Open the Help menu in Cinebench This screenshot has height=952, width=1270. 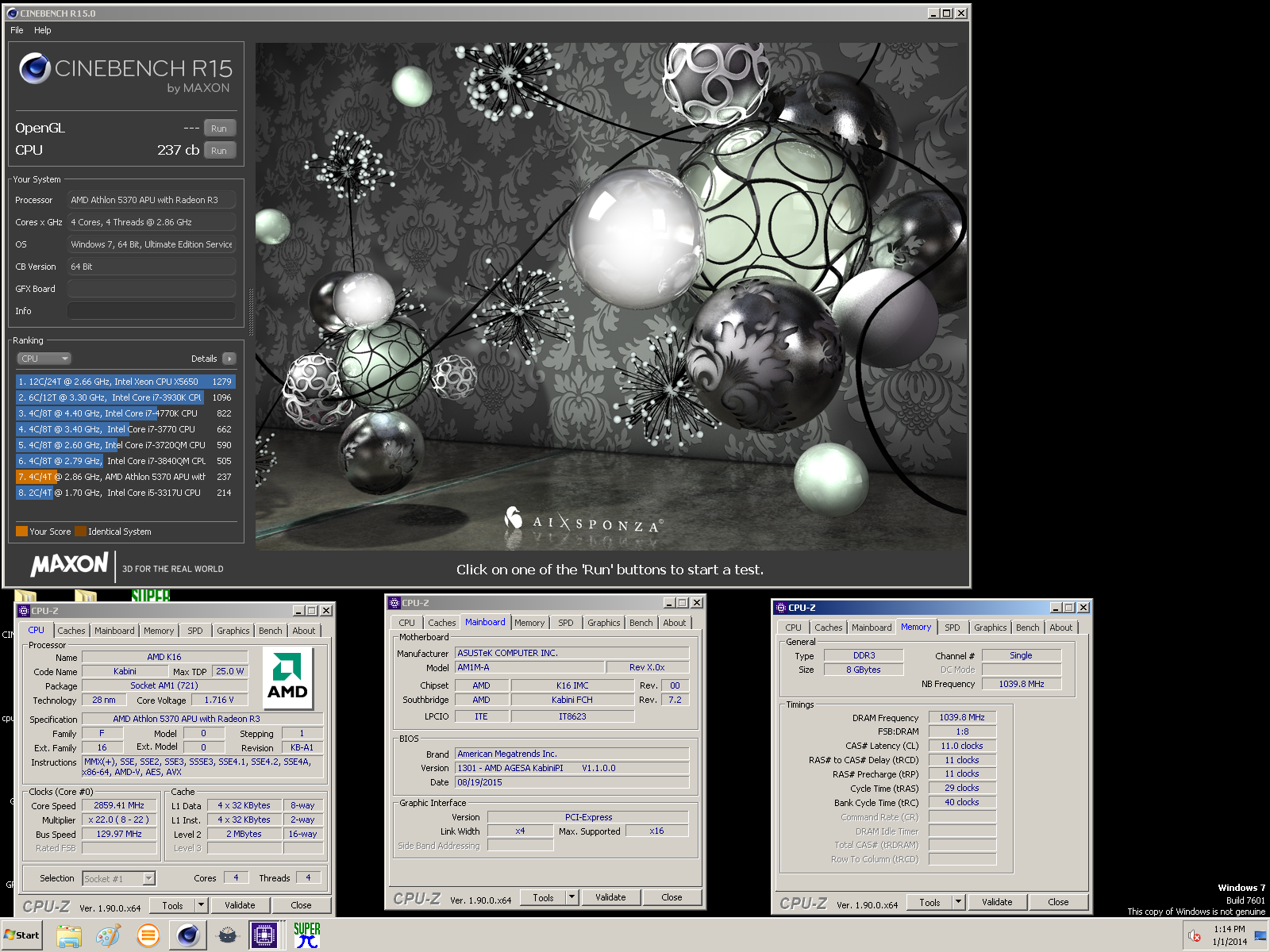click(43, 30)
